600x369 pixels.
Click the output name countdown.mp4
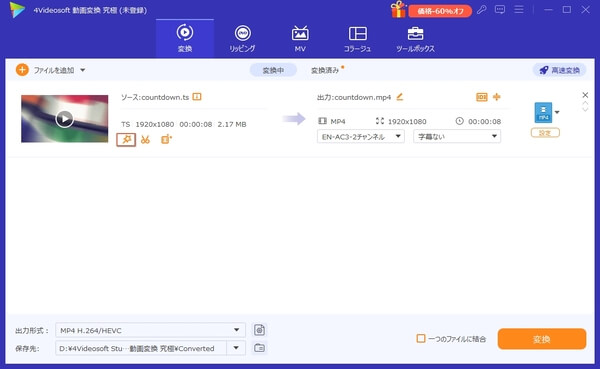coord(363,97)
